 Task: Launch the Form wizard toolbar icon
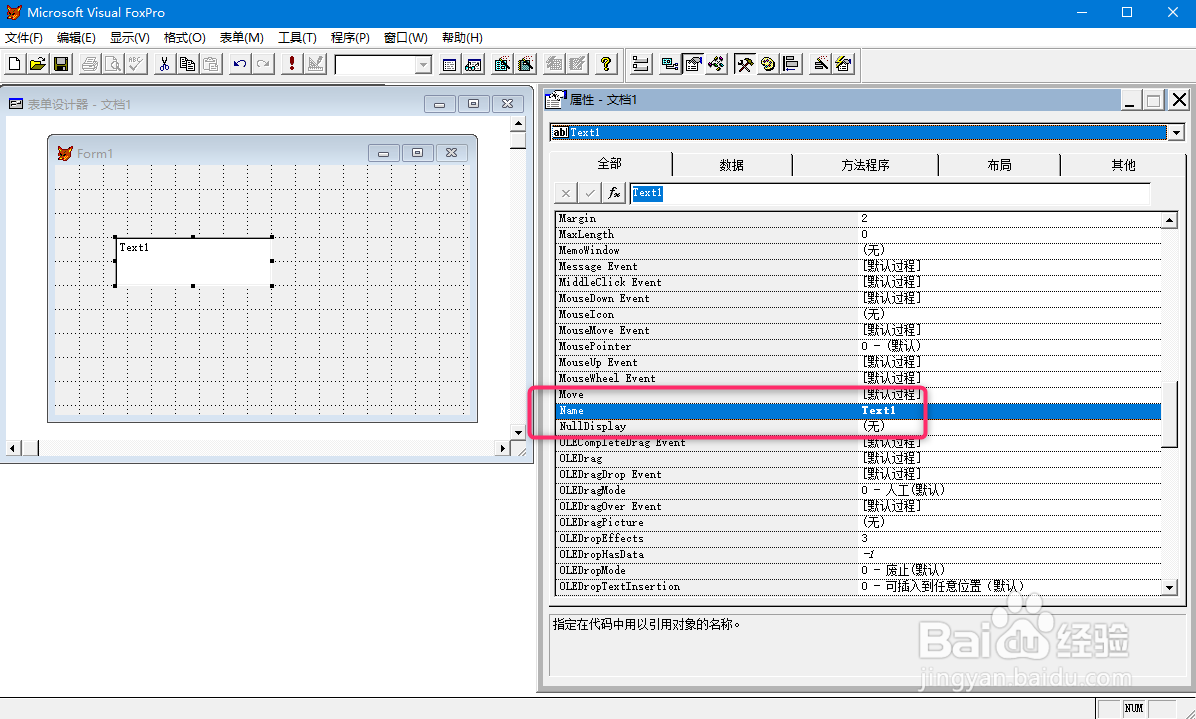(502, 65)
